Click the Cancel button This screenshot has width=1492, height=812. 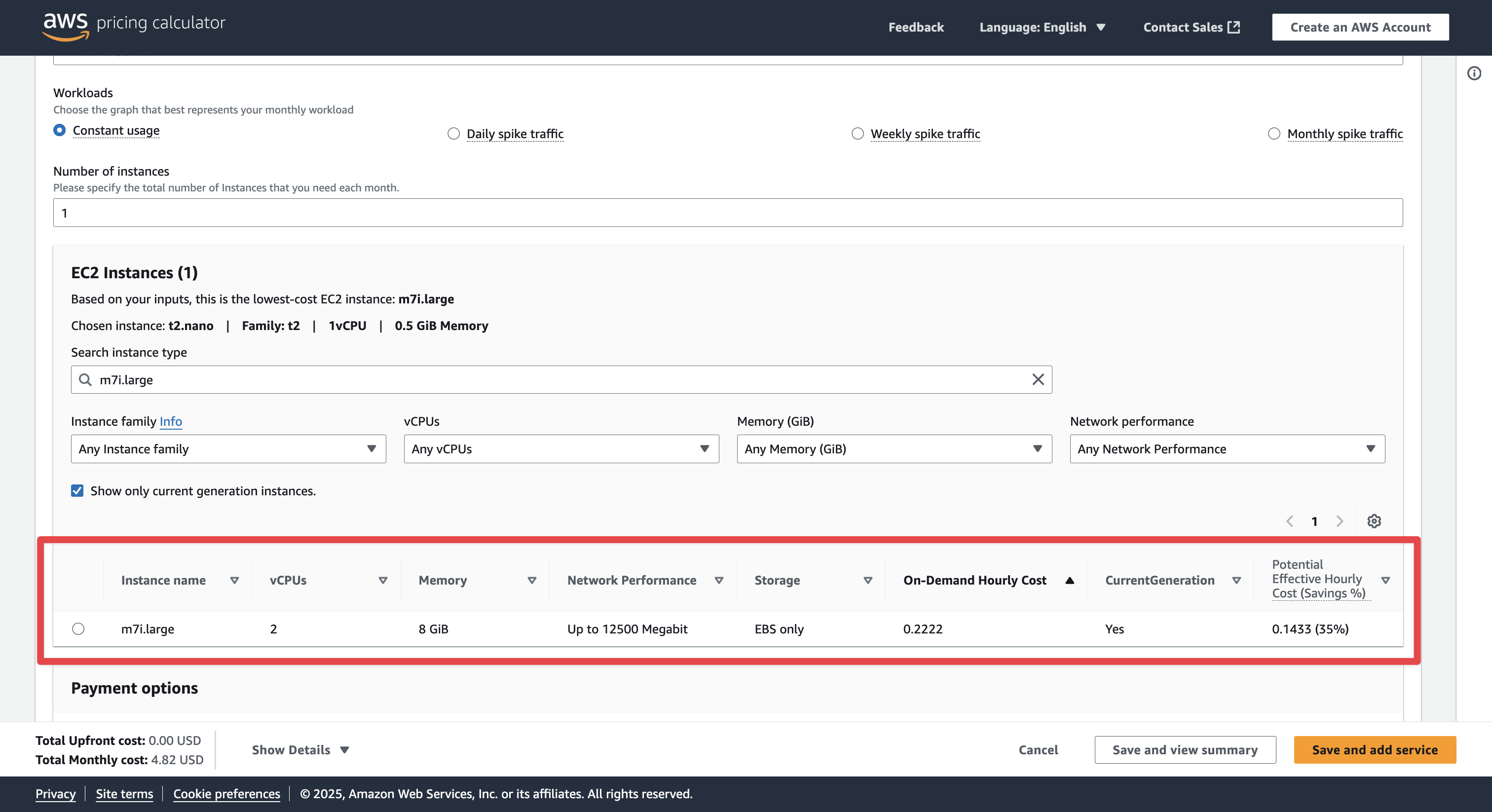[1038, 749]
